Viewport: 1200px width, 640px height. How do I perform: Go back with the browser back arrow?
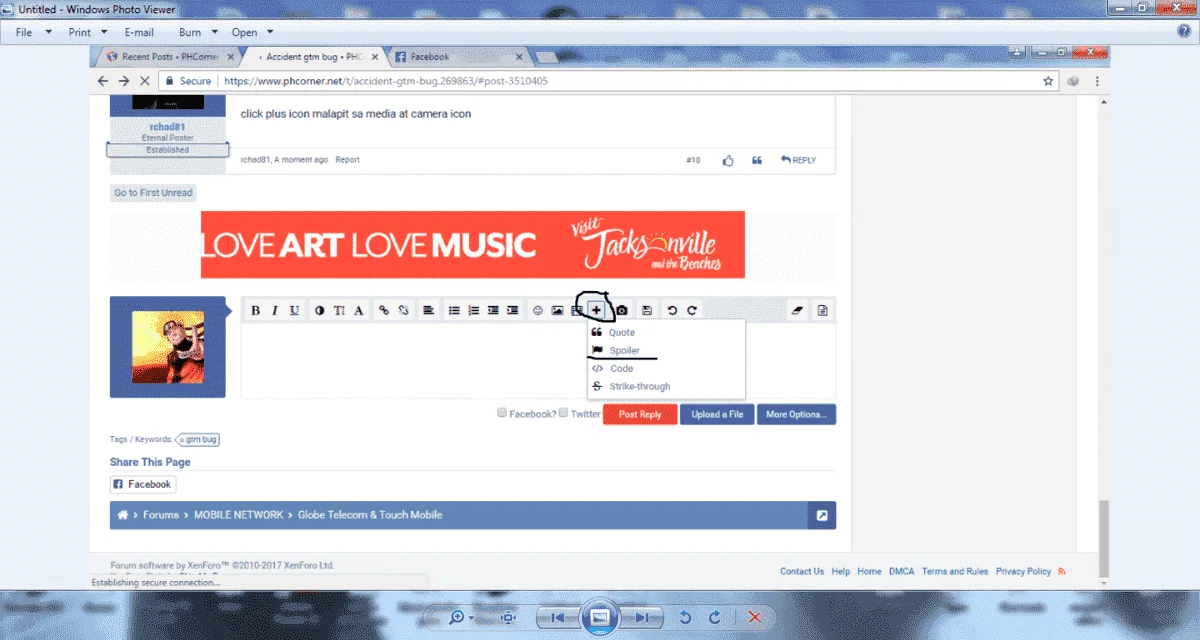(103, 81)
